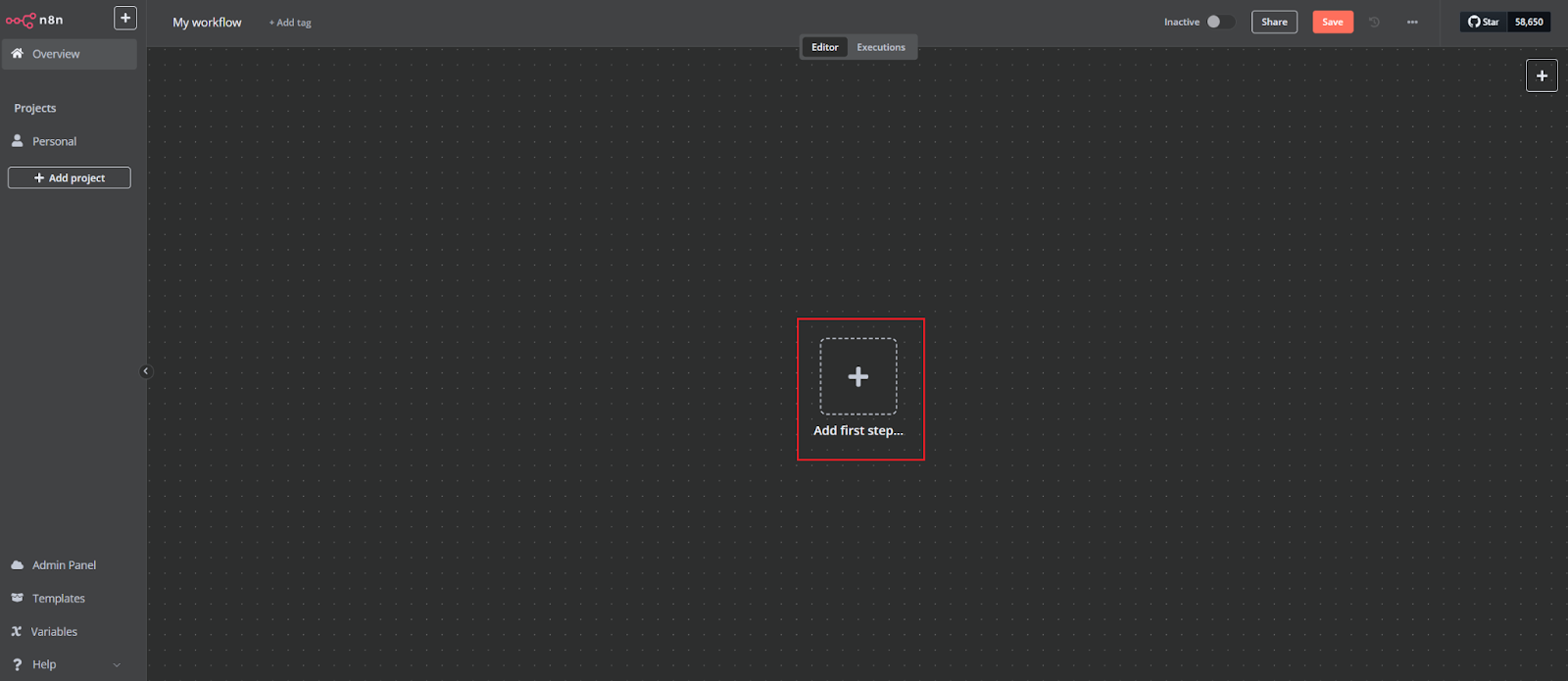Collapse the left sidebar
This screenshot has width=1568, height=681.
(146, 371)
